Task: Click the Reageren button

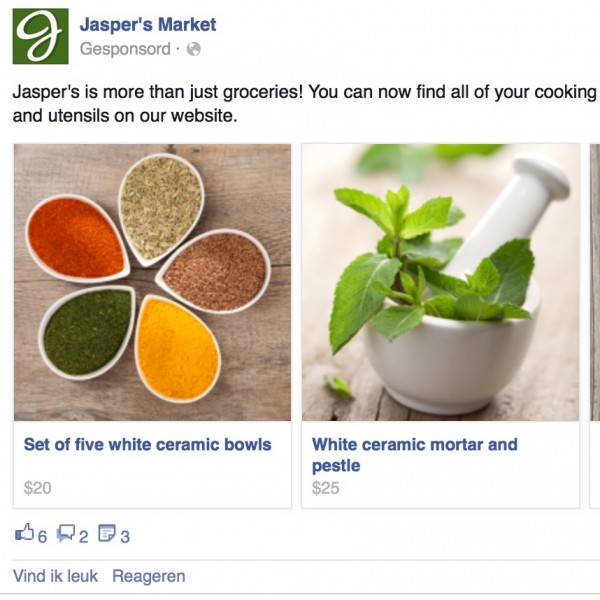Action: click(149, 576)
